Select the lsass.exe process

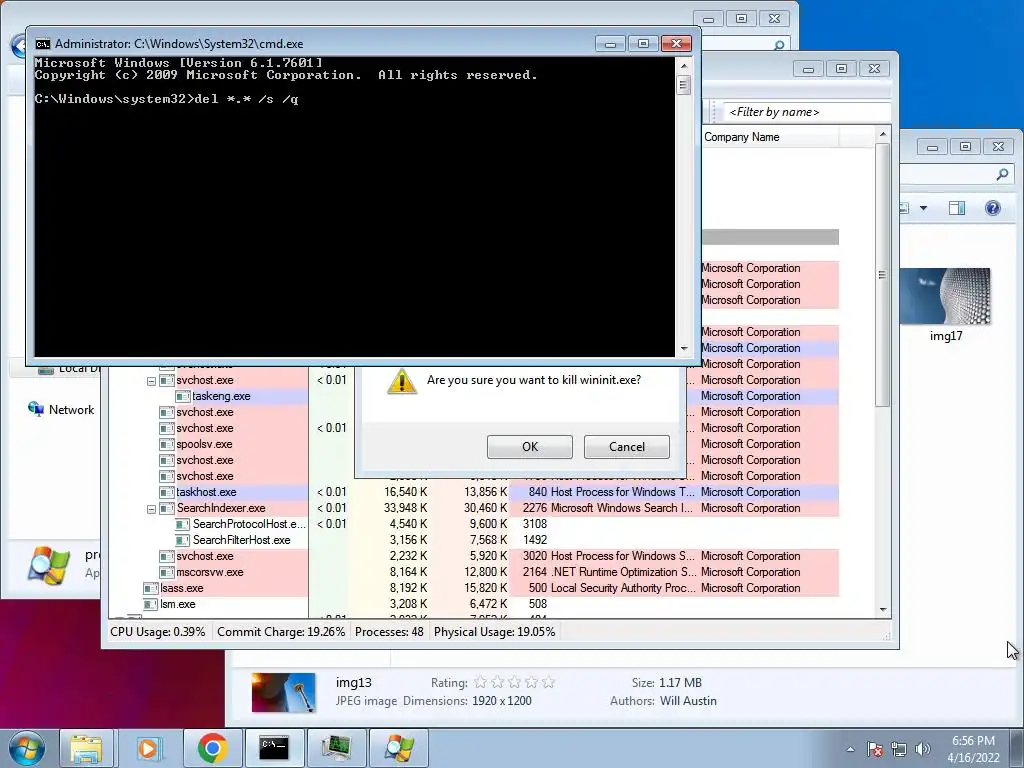pyautogui.click(x=182, y=588)
